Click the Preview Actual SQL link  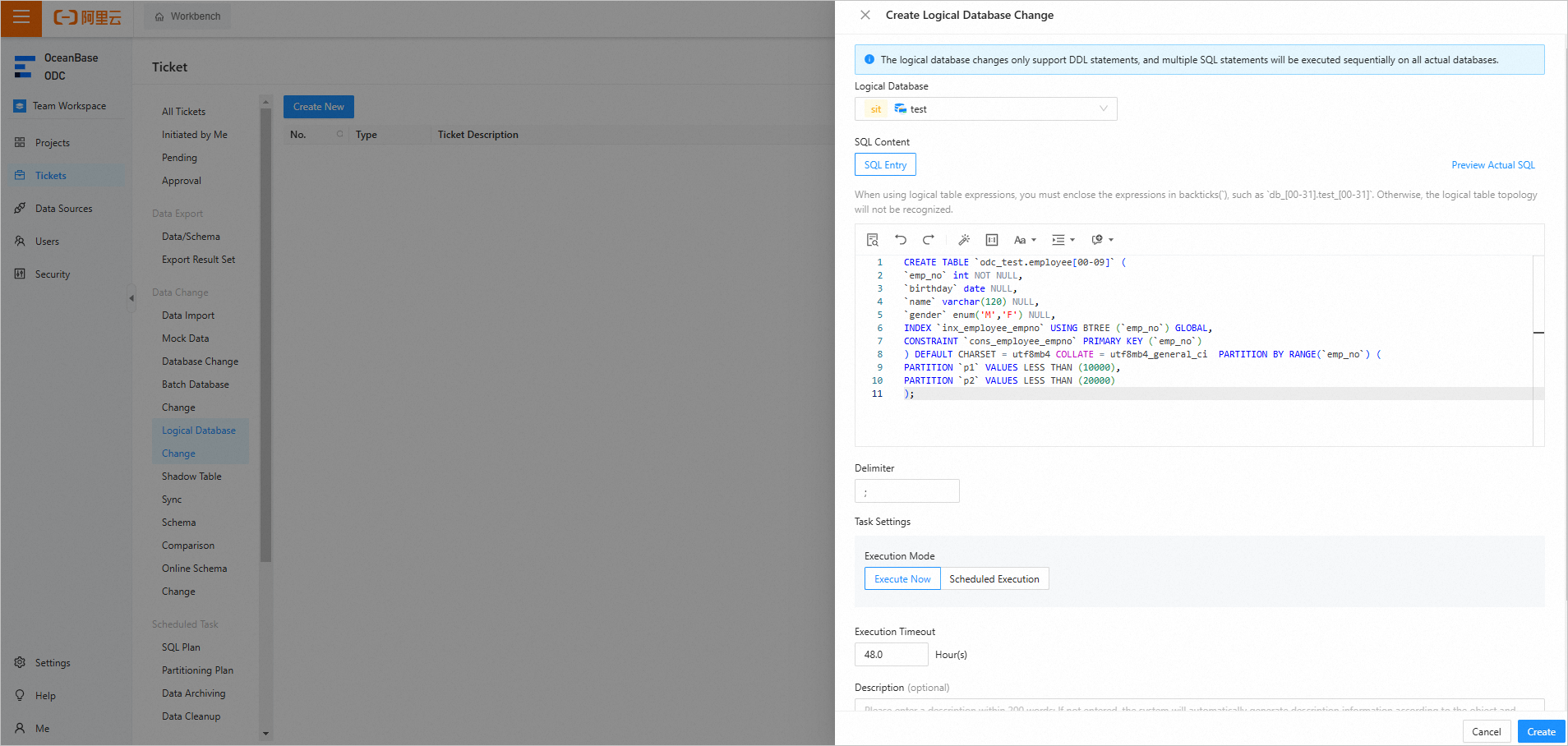[1493, 164]
